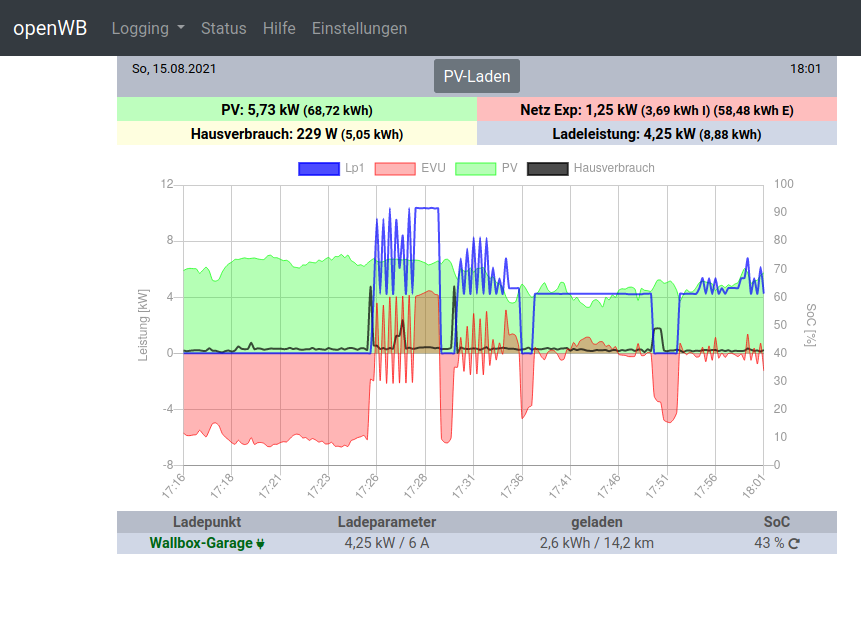Open the Hilfe menu item
Image resolution: width=861 pixels, height=623 pixels.
[x=279, y=28]
